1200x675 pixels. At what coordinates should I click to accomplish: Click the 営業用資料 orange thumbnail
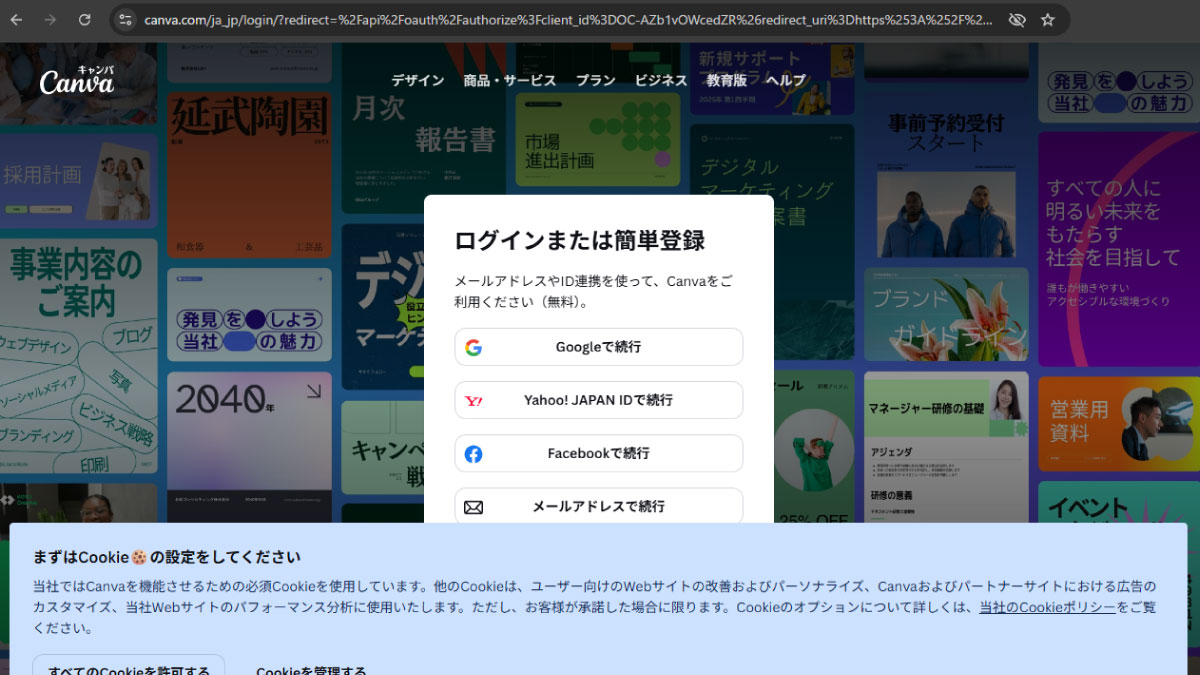pos(1119,424)
